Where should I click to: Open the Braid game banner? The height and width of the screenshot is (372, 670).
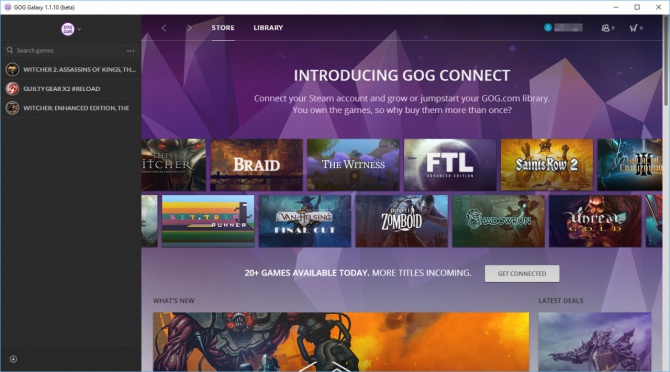tap(256, 164)
